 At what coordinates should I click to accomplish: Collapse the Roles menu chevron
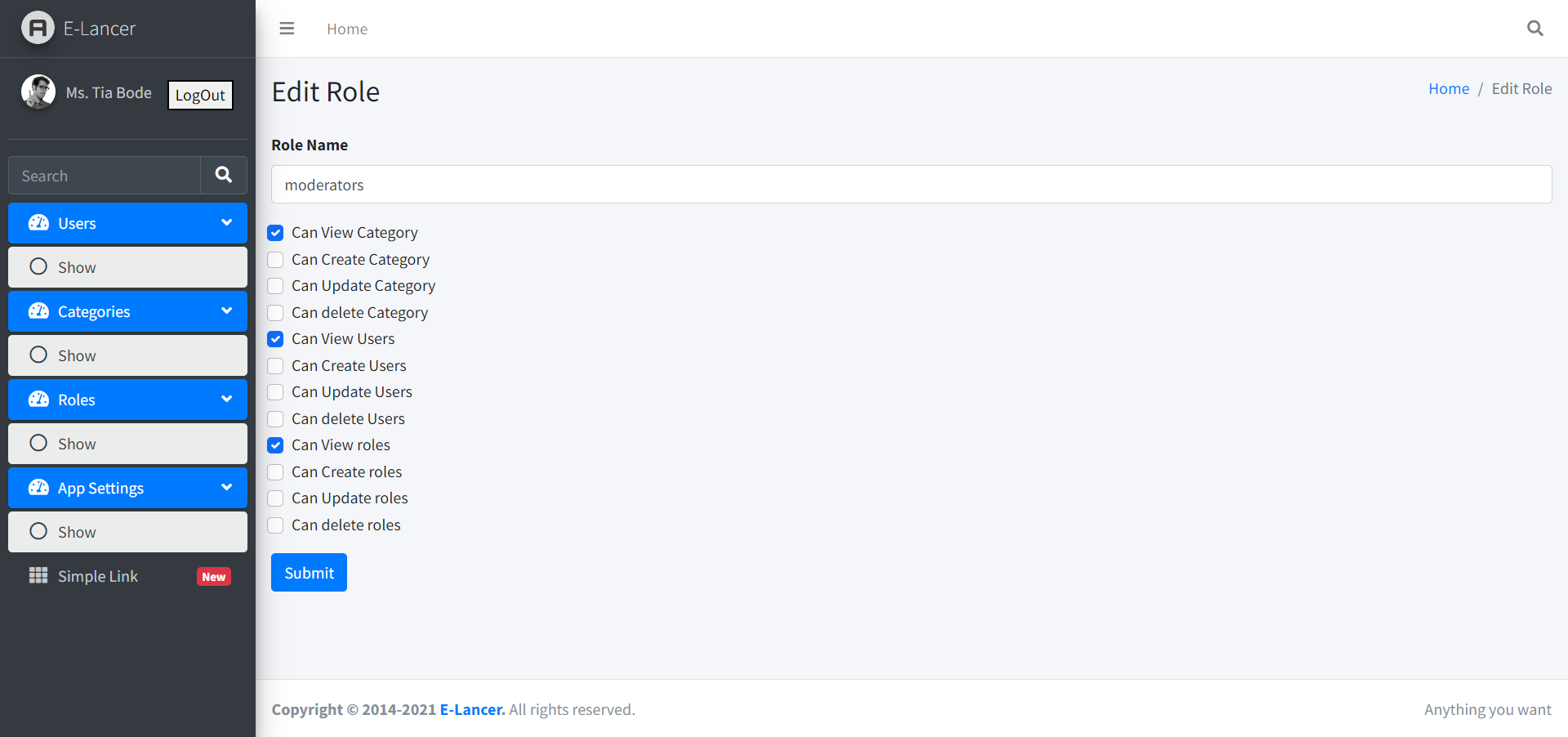(226, 399)
